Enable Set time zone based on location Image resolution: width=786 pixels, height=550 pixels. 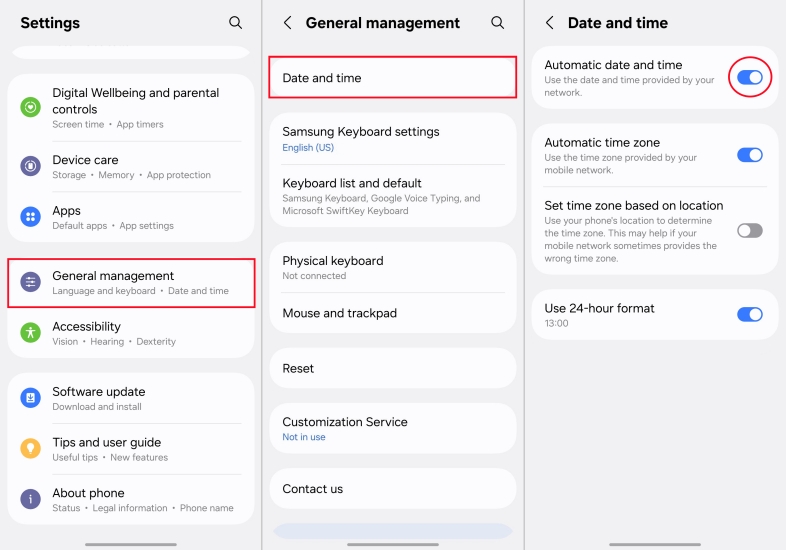[x=749, y=231]
